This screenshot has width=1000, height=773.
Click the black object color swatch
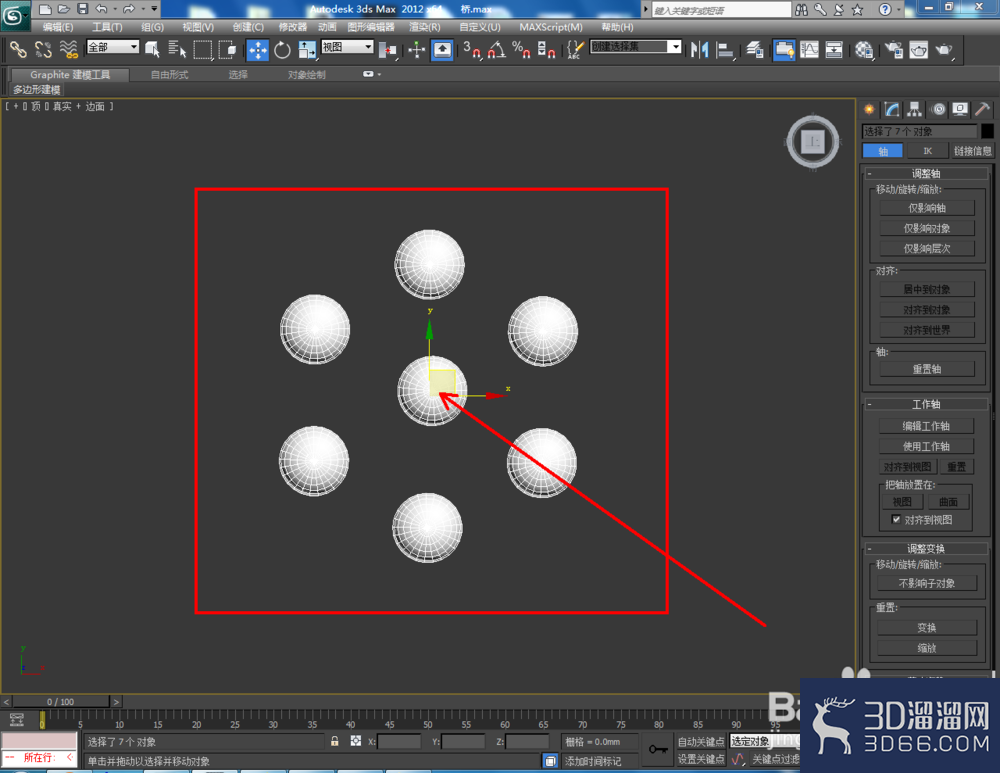click(x=987, y=131)
